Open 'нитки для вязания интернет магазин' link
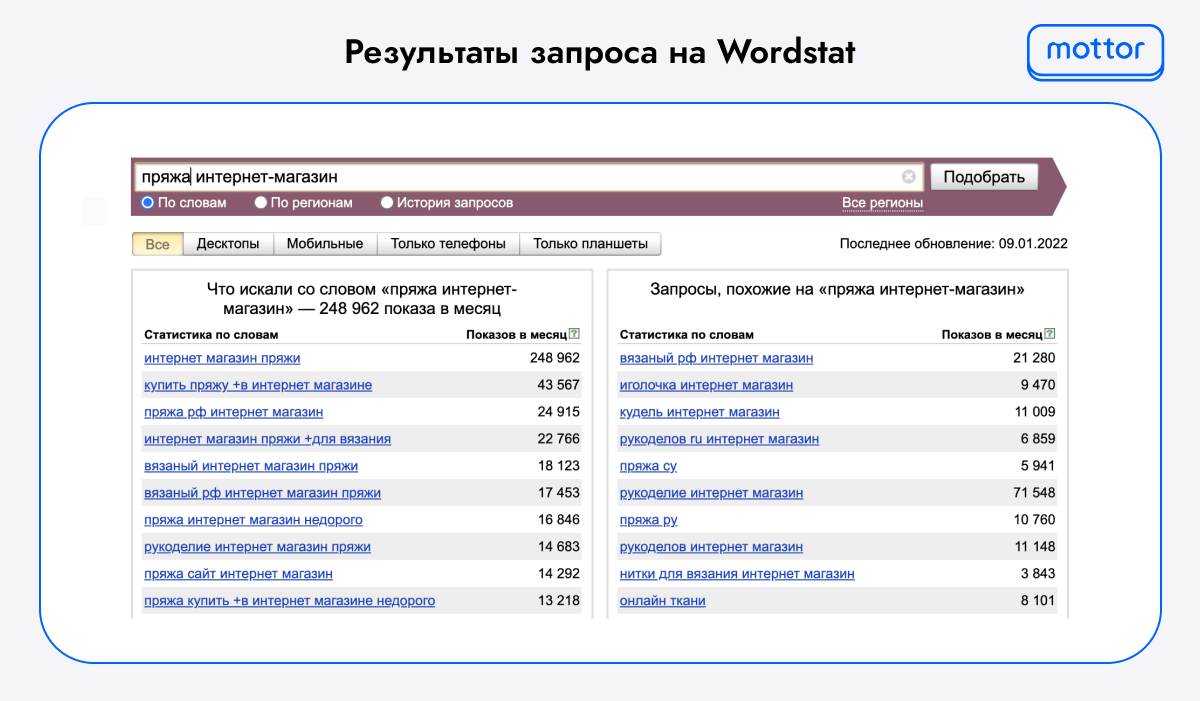 737,574
